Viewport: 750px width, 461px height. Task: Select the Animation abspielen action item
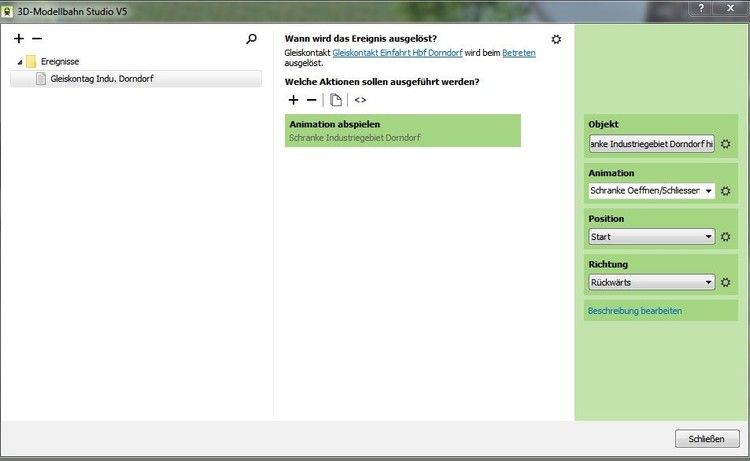coord(402,131)
